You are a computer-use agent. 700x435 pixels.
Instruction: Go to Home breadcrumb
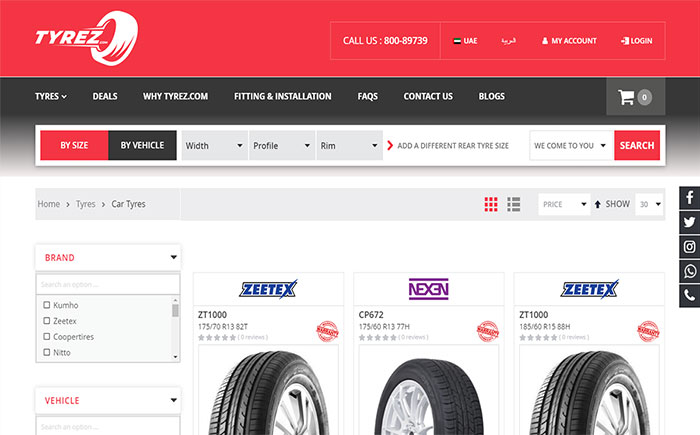coord(49,204)
